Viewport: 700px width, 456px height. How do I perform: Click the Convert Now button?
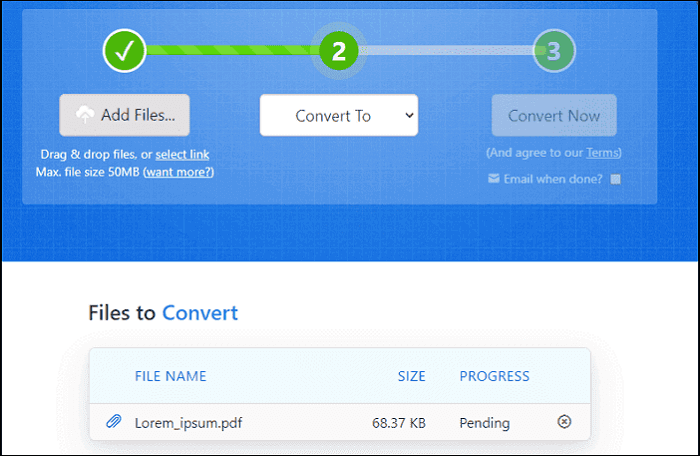pyautogui.click(x=554, y=116)
